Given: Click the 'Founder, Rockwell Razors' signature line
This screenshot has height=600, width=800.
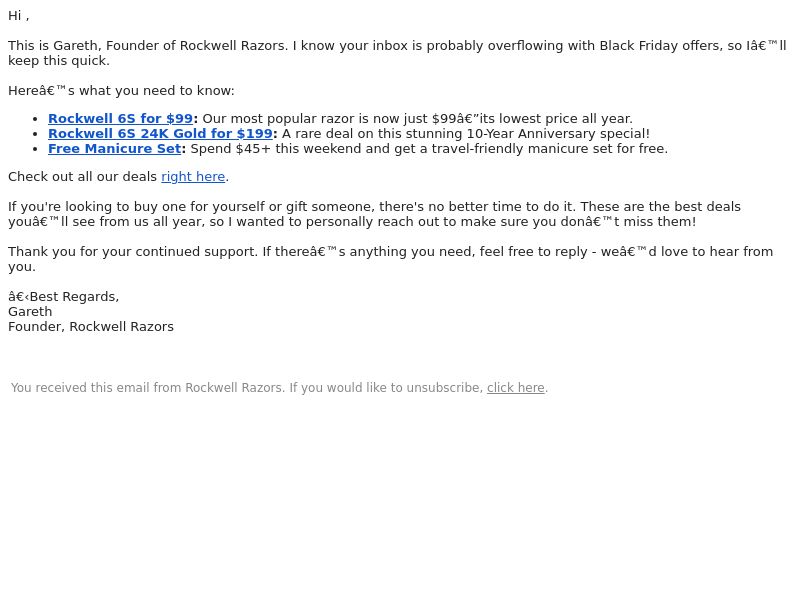Looking at the screenshot, I should pos(91,327).
